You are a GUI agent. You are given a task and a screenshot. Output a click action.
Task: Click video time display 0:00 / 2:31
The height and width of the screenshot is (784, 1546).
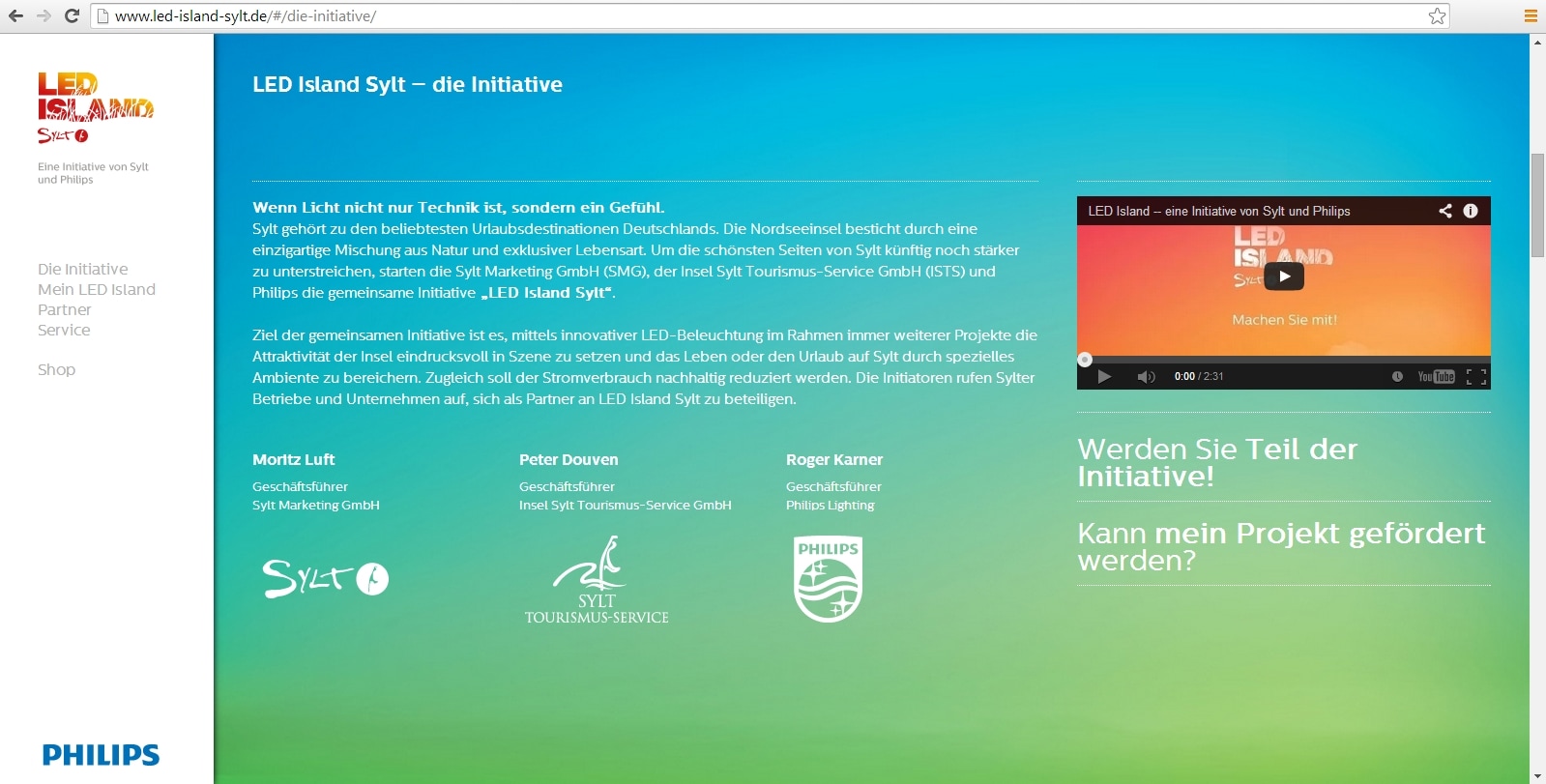tap(1199, 376)
